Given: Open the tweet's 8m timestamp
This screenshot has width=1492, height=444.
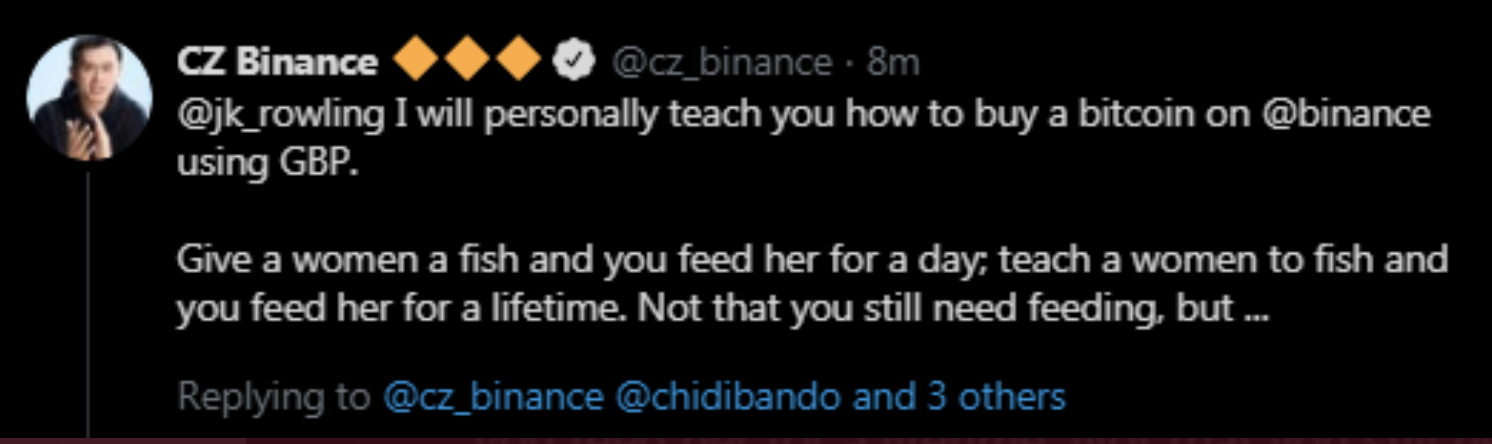Looking at the screenshot, I should (x=892, y=64).
